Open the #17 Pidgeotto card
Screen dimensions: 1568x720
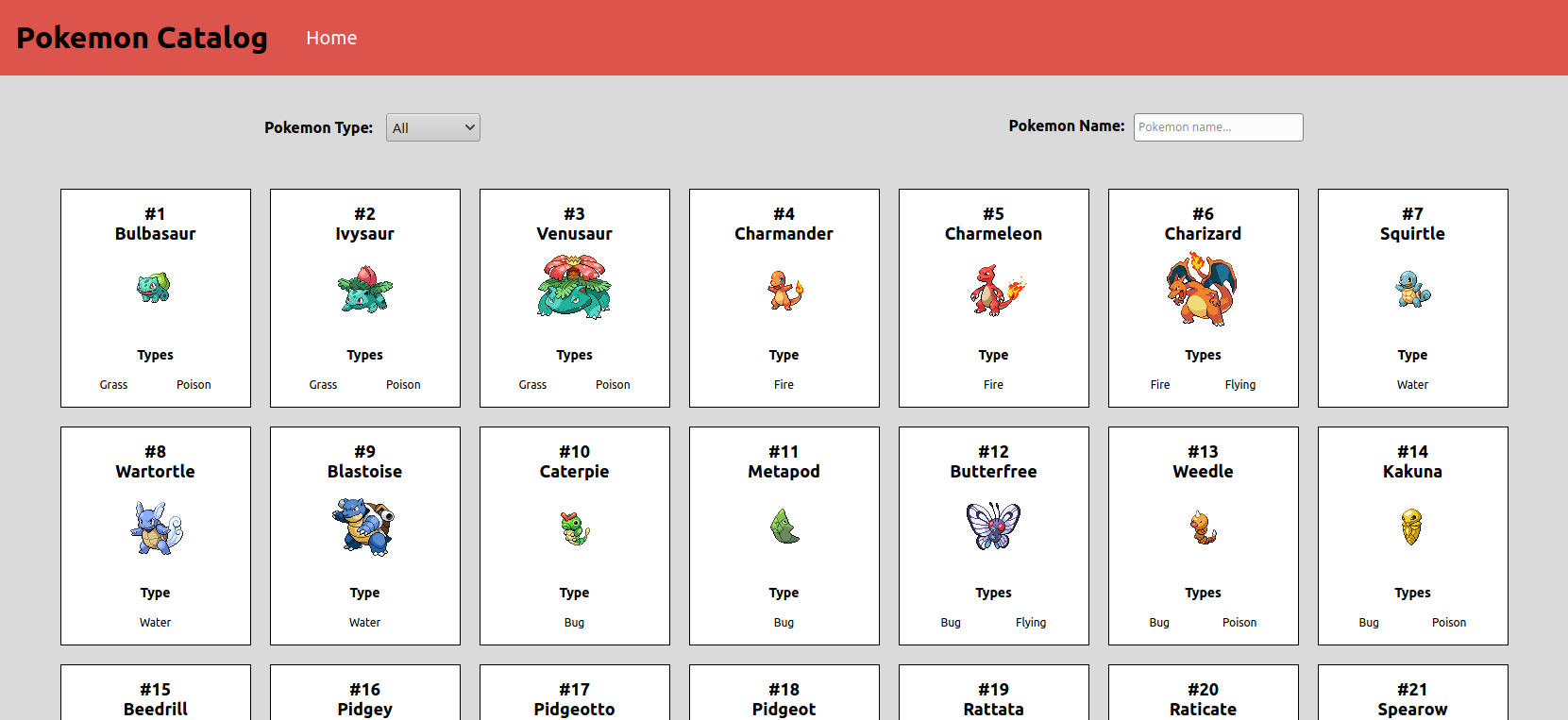coord(575,693)
